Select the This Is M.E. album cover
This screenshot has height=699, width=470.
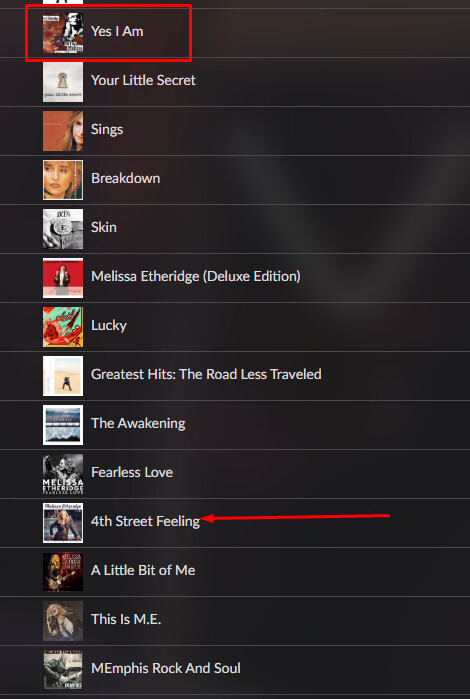point(63,621)
